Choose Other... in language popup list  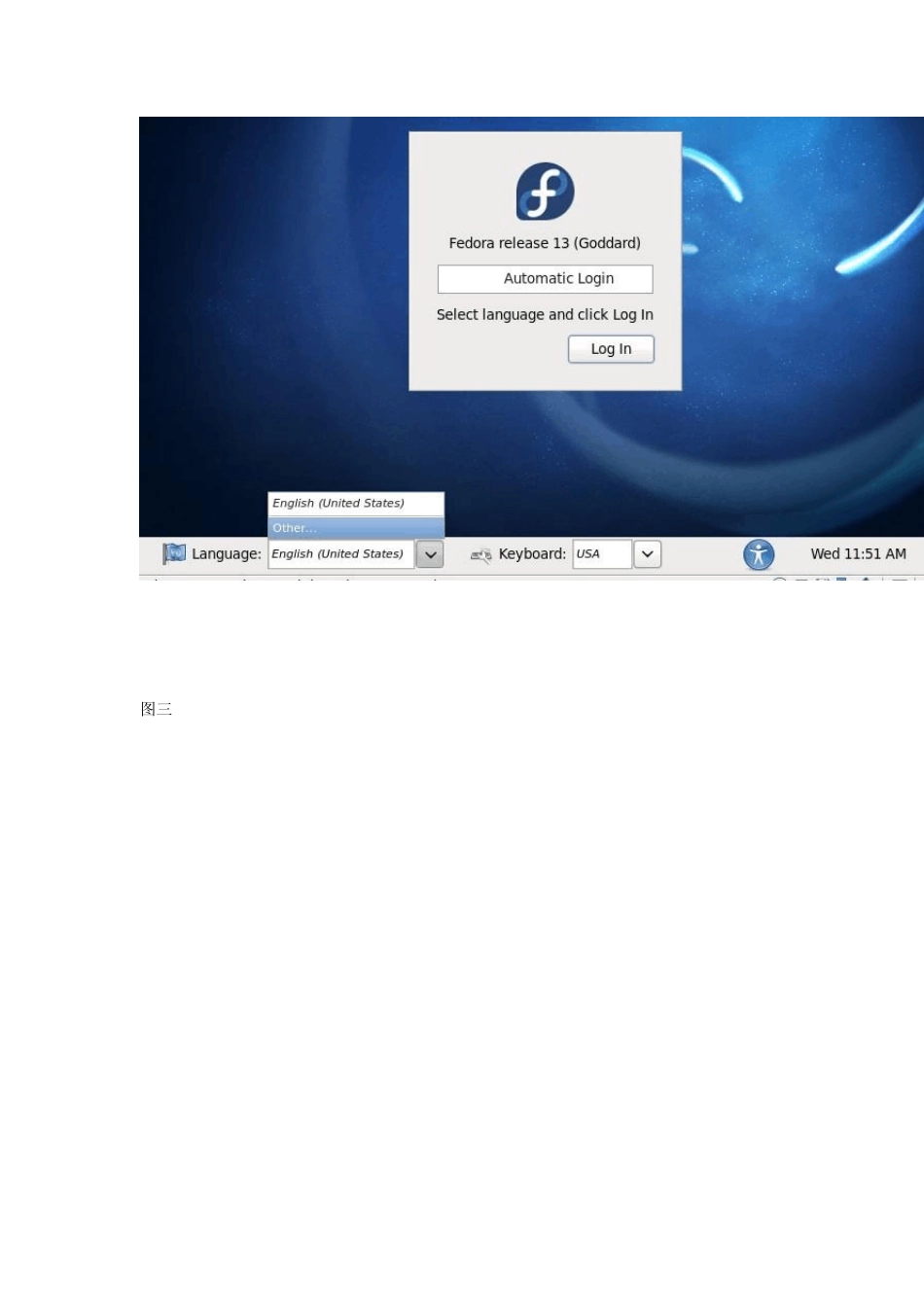click(x=356, y=527)
